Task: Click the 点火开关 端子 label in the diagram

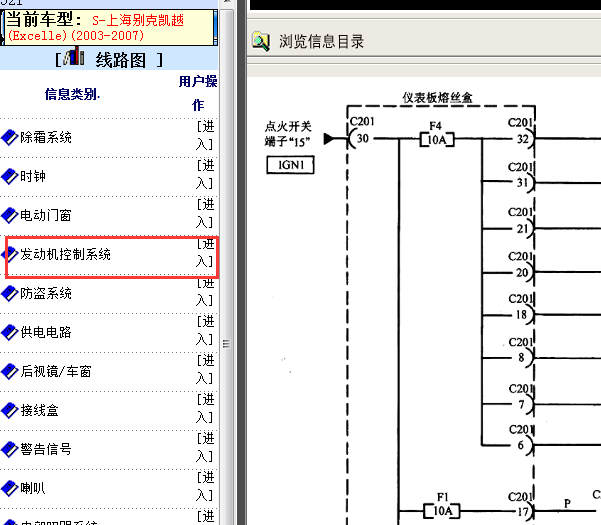Action: [288, 134]
